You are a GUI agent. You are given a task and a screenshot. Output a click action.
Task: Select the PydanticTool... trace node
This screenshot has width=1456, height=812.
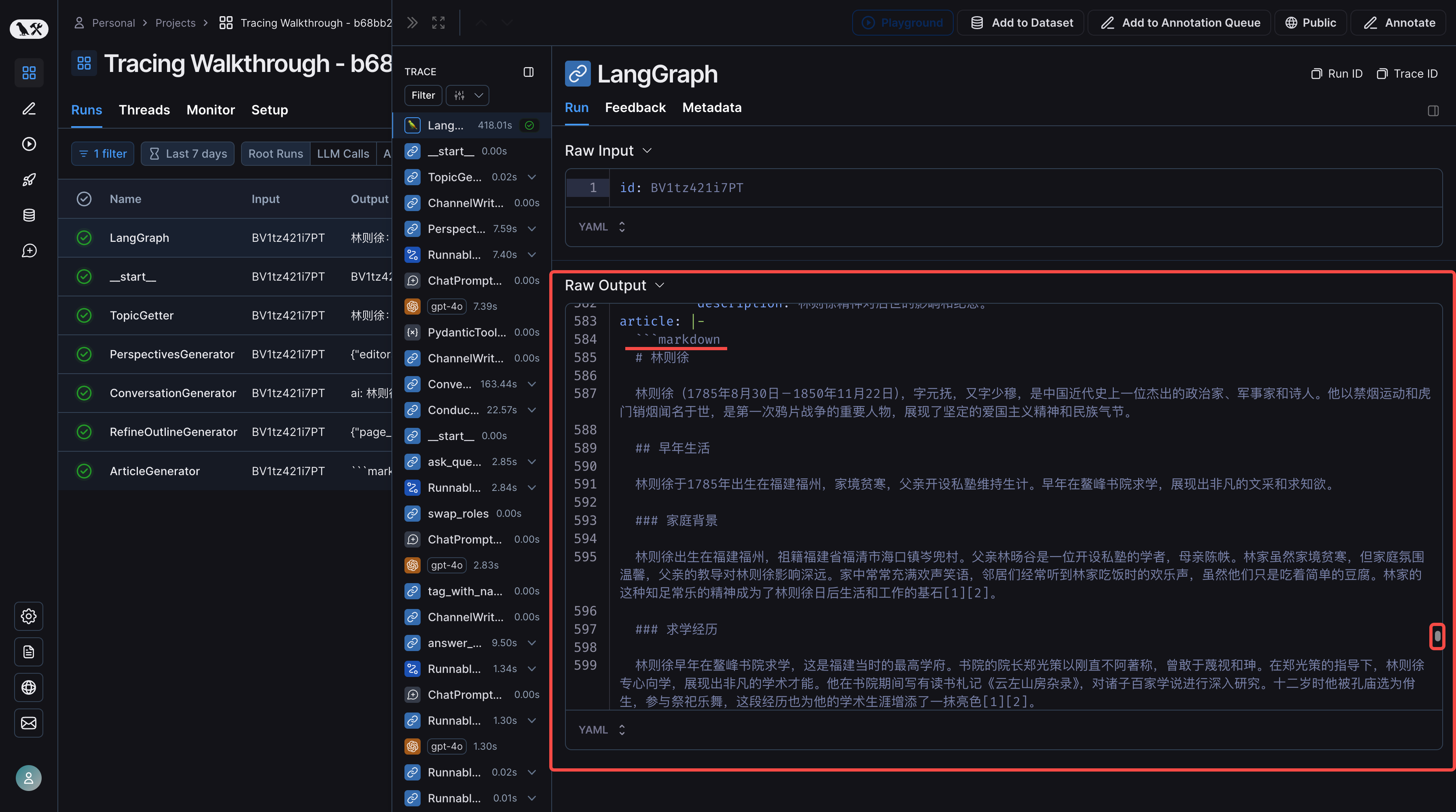click(472, 332)
